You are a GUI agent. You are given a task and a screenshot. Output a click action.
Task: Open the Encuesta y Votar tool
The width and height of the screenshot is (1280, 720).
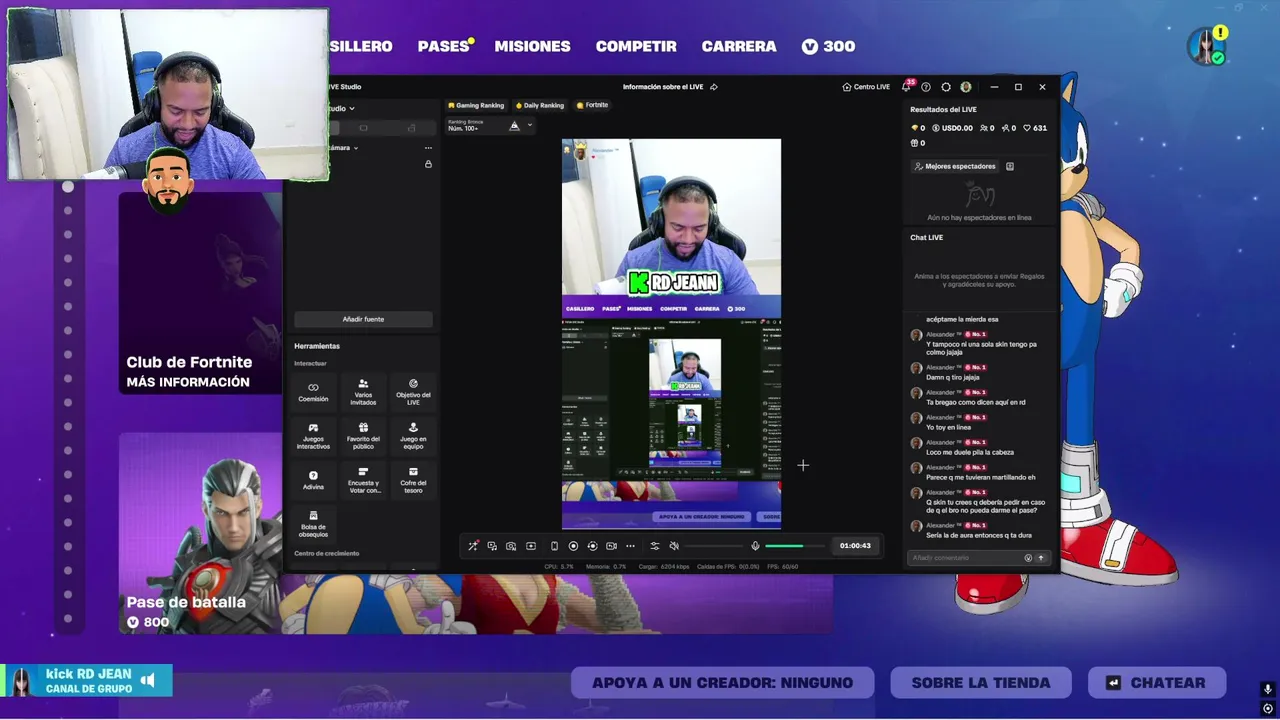coord(363,480)
